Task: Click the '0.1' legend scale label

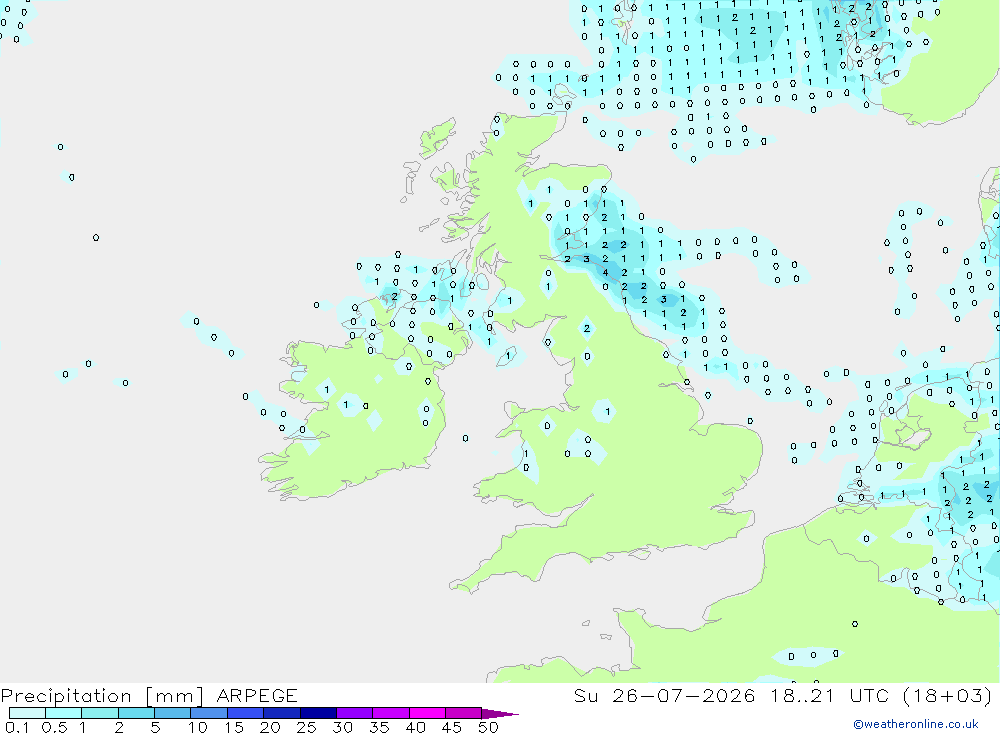Action: [x=17, y=727]
